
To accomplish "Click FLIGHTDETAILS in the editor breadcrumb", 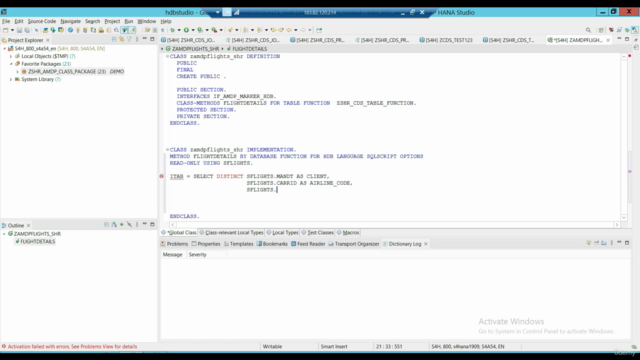I will (x=249, y=49).
